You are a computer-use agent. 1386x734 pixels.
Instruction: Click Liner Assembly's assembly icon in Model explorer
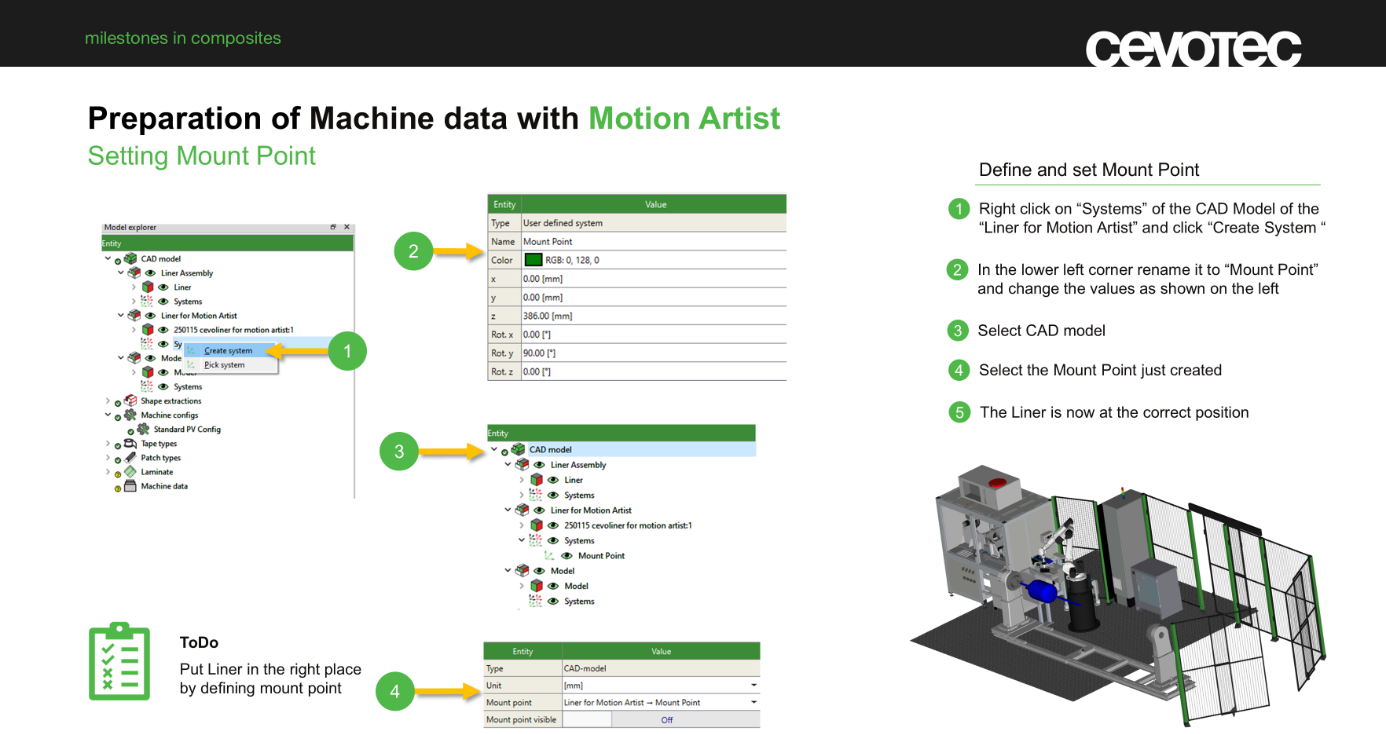134,272
